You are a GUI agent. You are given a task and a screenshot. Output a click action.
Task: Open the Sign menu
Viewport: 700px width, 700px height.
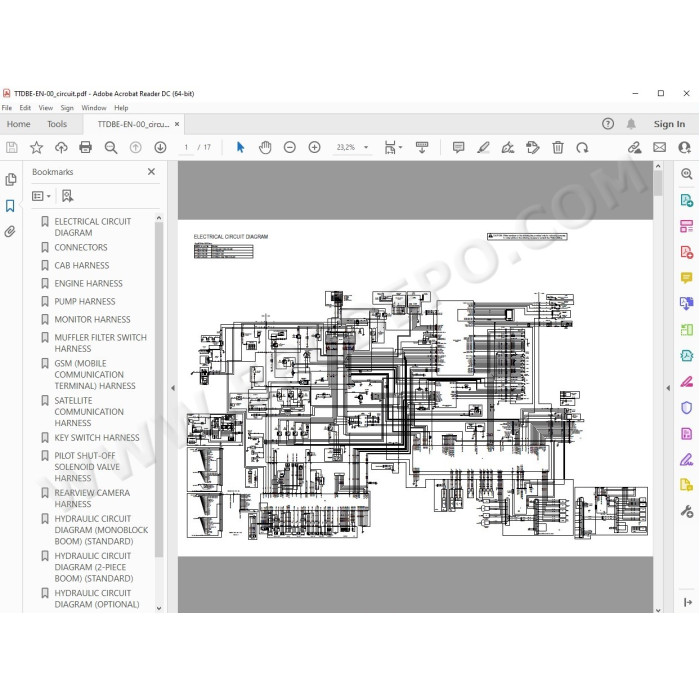pos(67,108)
